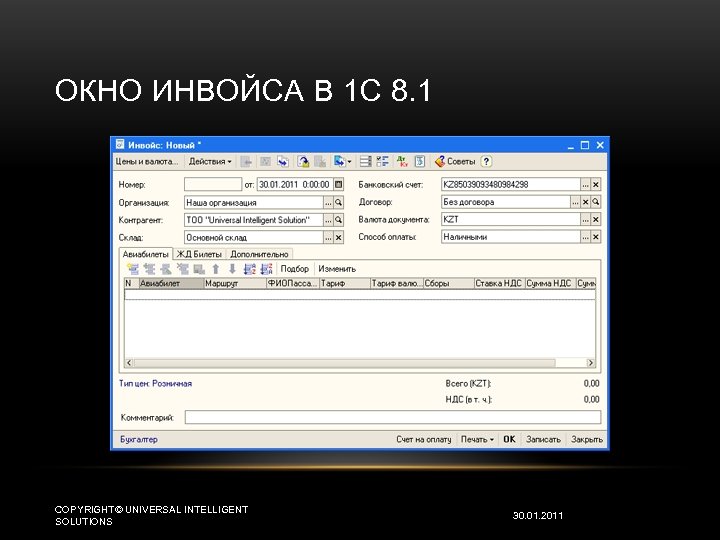The width and height of the screenshot is (720, 540).
Task: Click magnifier icon next to Организация
Action: tap(338, 202)
